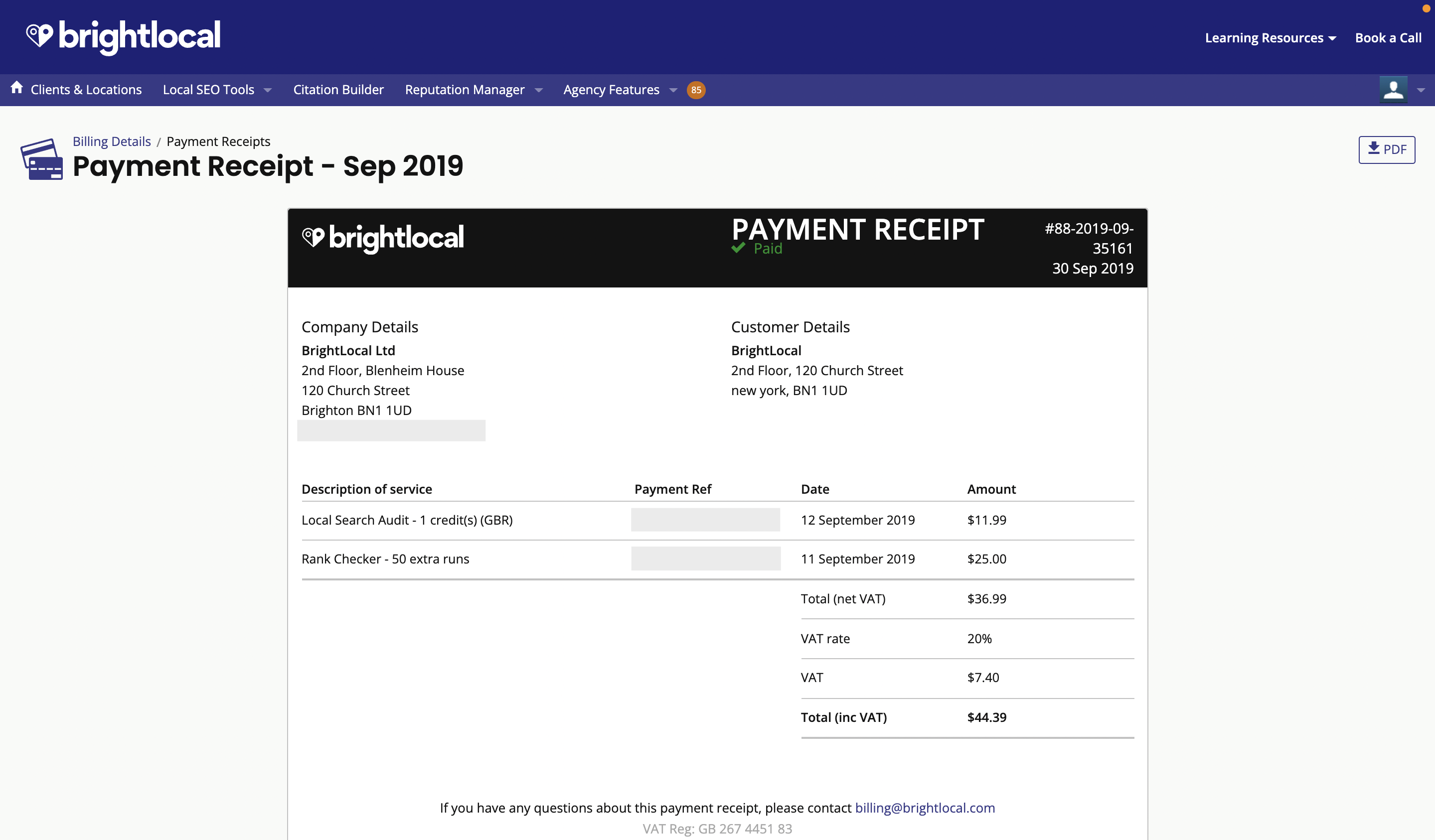Click the Payment Receipts breadcrumb text
Screen dimensions: 1435x840
pyautogui.click(x=218, y=141)
